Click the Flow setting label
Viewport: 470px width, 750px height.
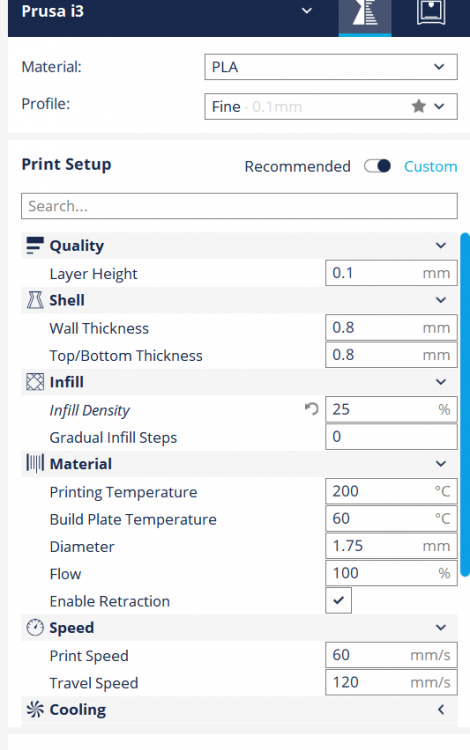click(65, 574)
